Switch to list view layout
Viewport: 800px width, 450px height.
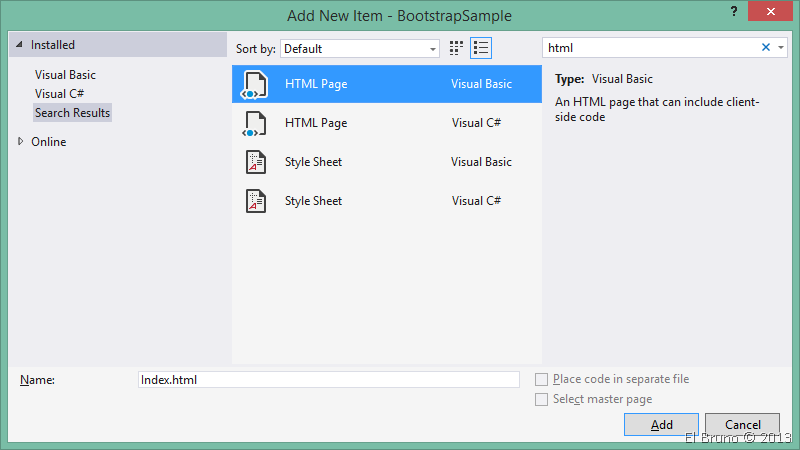click(x=481, y=48)
